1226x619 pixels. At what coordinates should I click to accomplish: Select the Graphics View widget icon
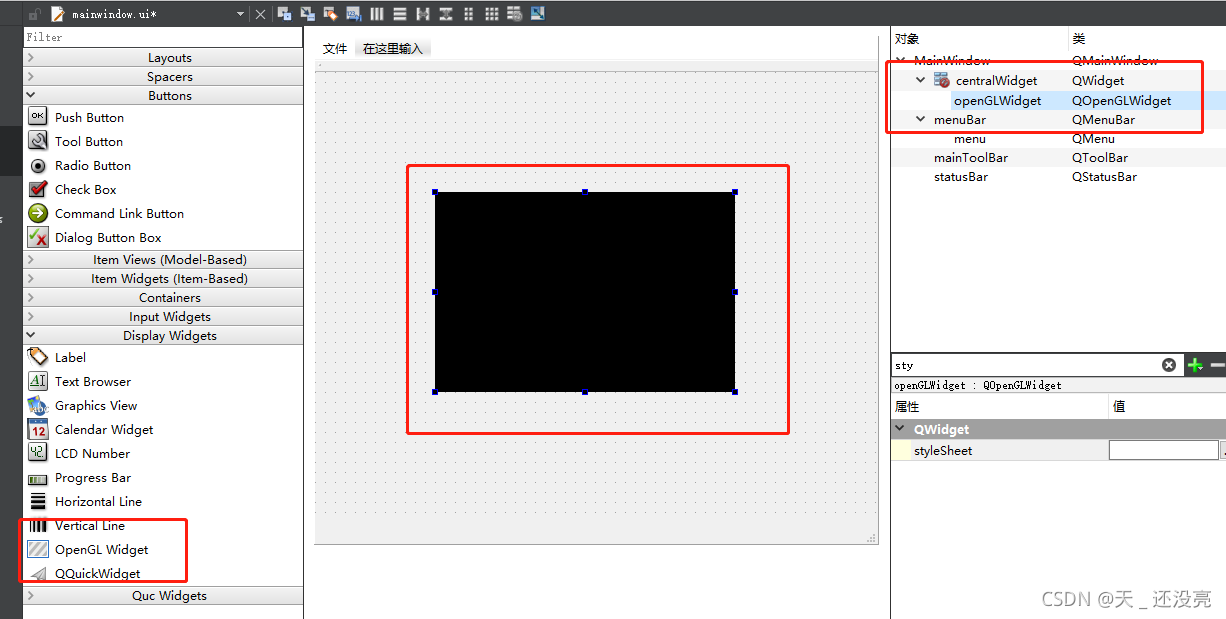[x=38, y=405]
